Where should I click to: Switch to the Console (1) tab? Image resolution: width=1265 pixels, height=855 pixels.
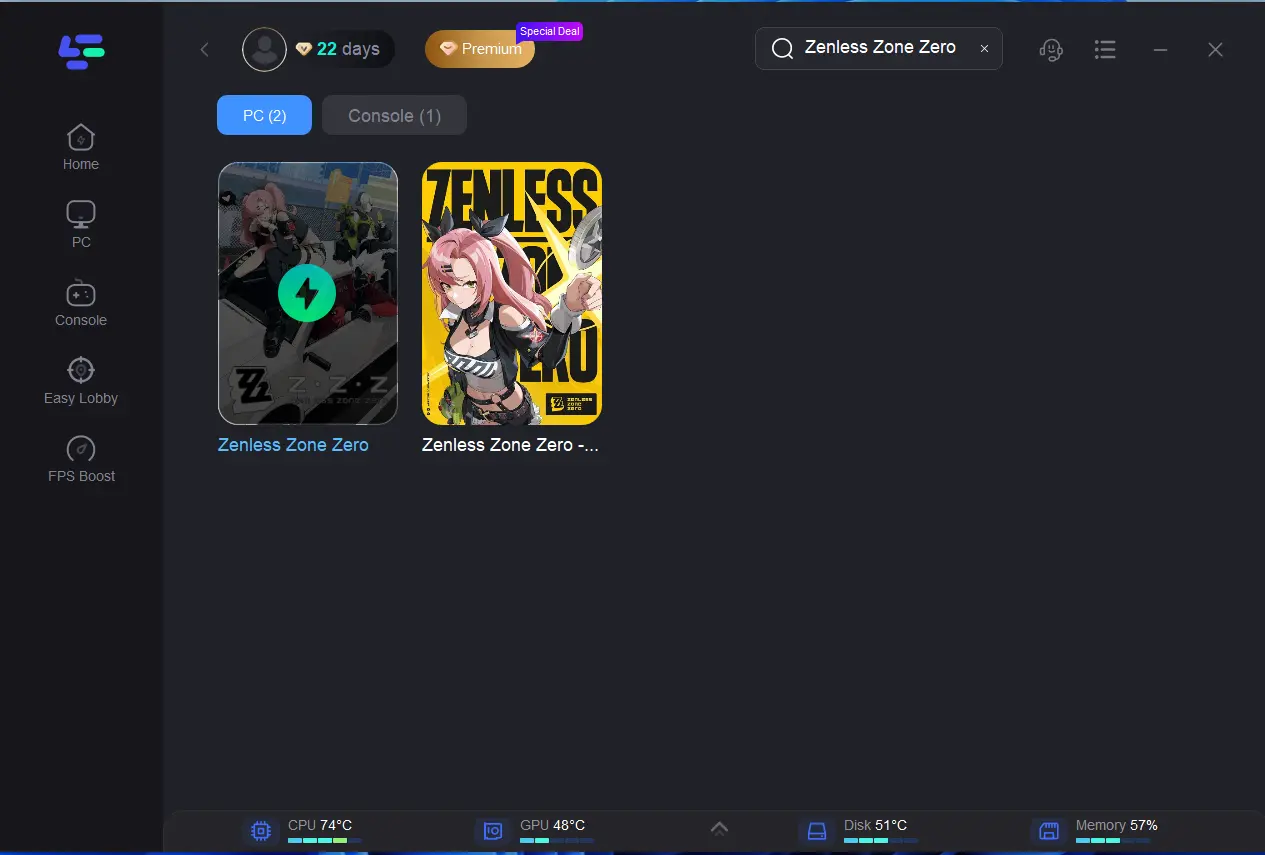click(x=394, y=115)
